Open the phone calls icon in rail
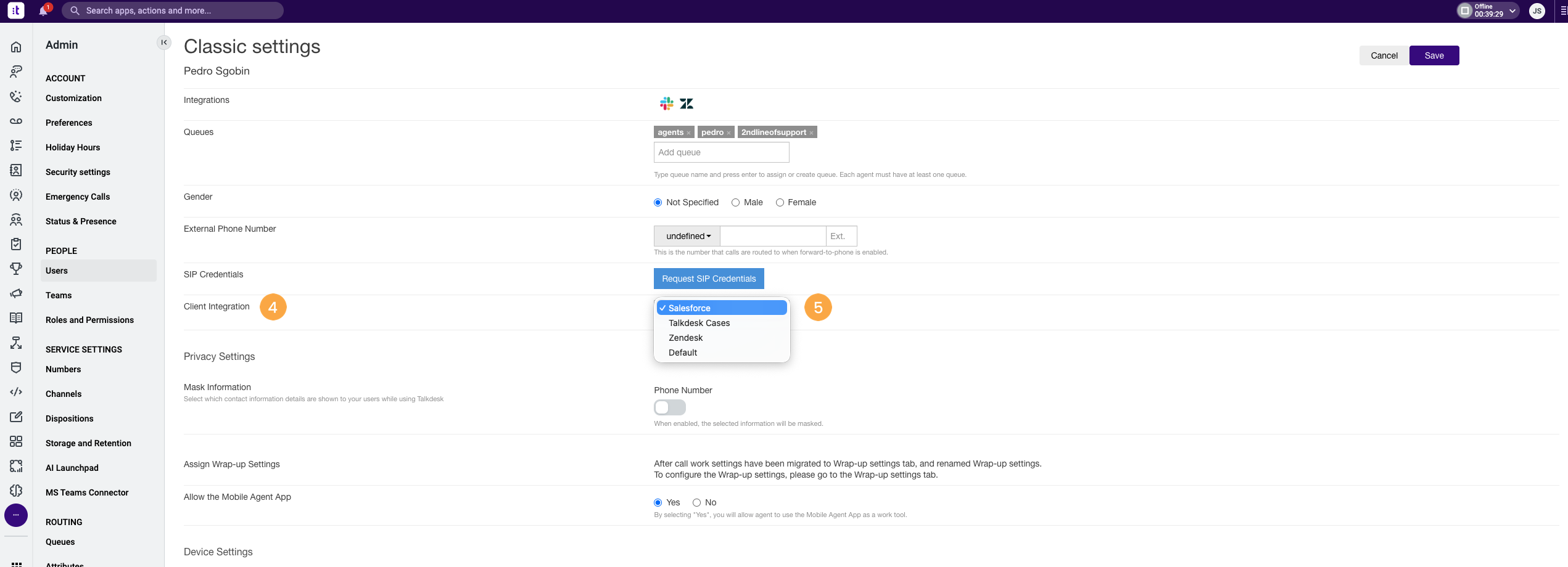Screen dimensions: 1568x567 [x=16, y=96]
